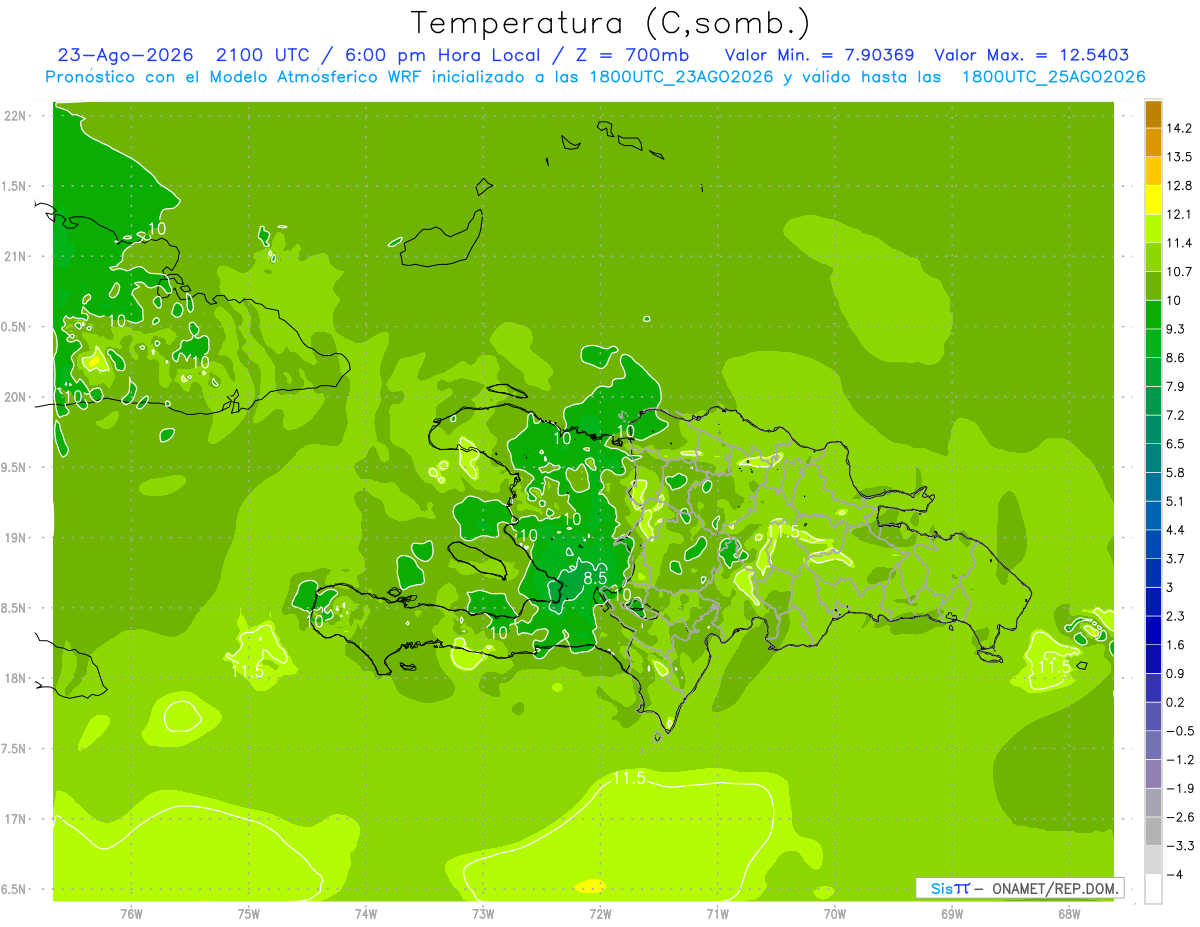Click the colorbar value "-2.6"
The height and width of the screenshot is (927, 1200).
[1180, 817]
